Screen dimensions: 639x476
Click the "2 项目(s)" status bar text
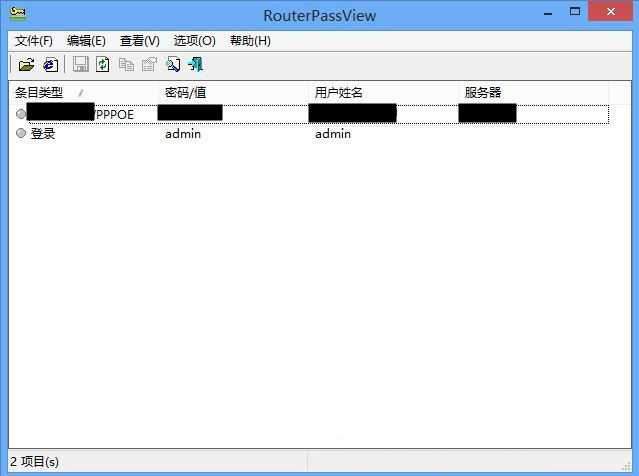(35, 462)
